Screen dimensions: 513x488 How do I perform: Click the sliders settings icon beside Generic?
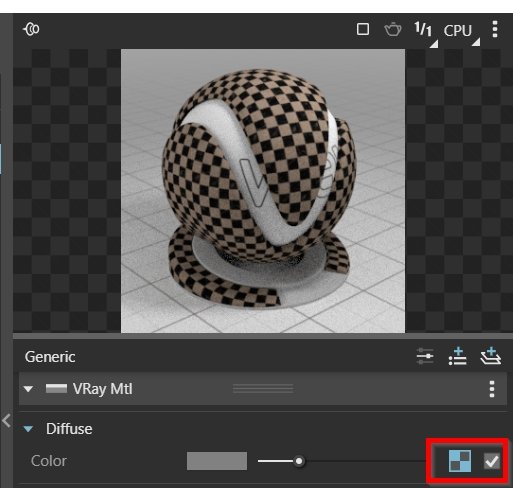coord(425,356)
